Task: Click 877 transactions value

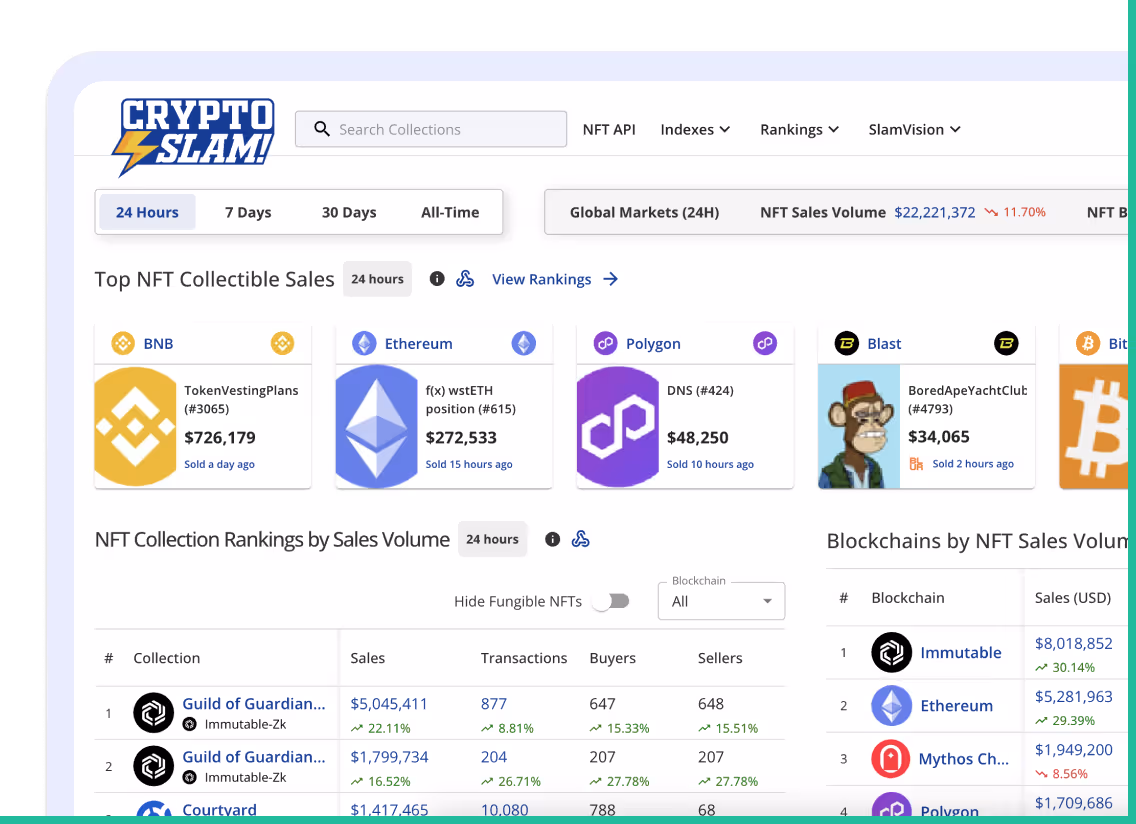Action: pyautogui.click(x=493, y=704)
